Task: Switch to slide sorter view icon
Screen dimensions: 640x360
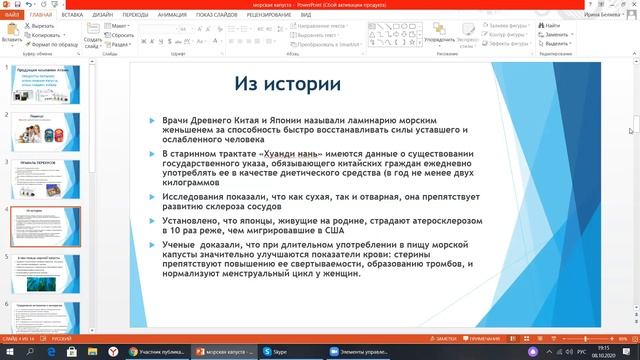Action: coord(527,339)
